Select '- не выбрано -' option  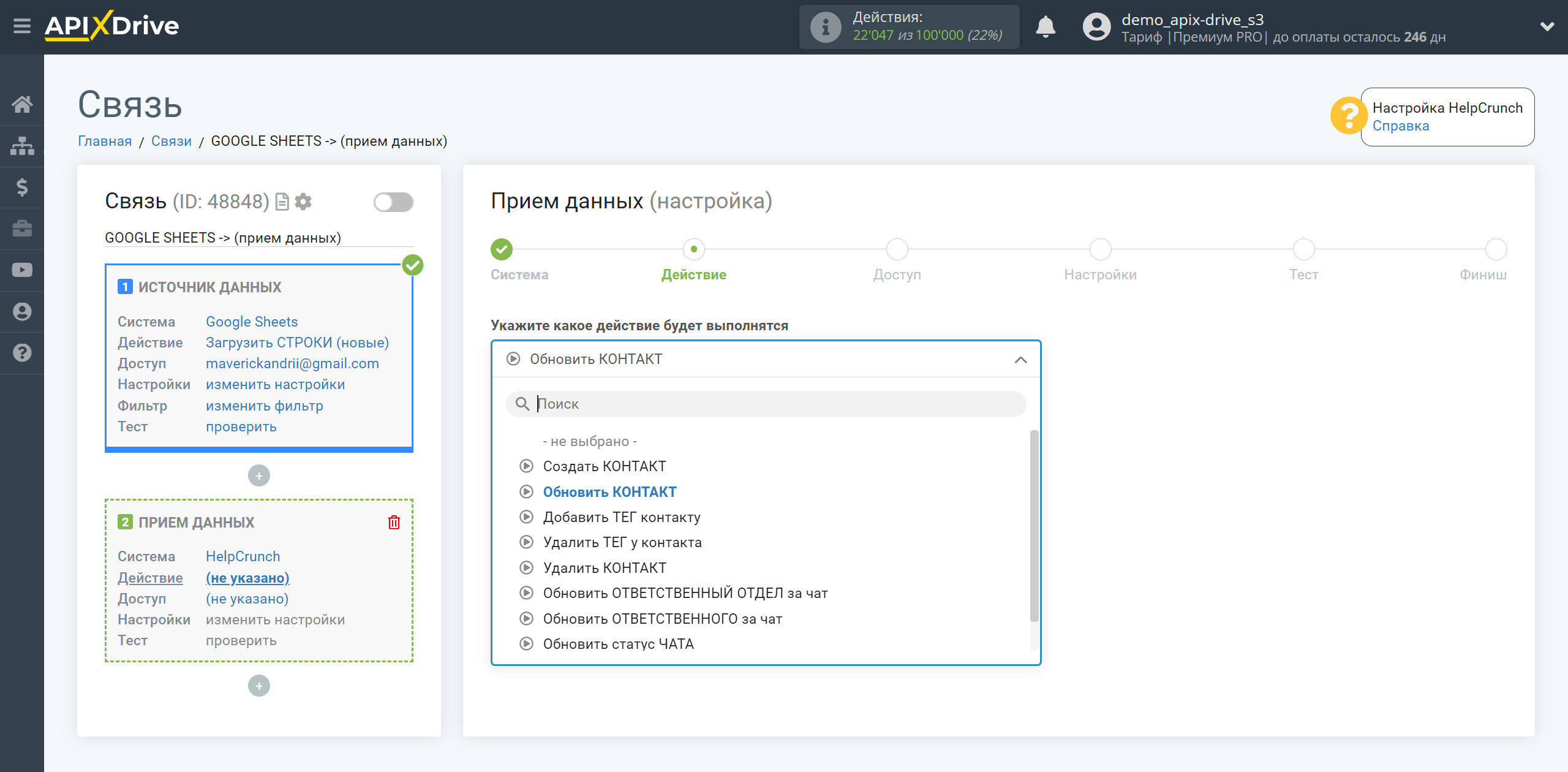(x=590, y=441)
